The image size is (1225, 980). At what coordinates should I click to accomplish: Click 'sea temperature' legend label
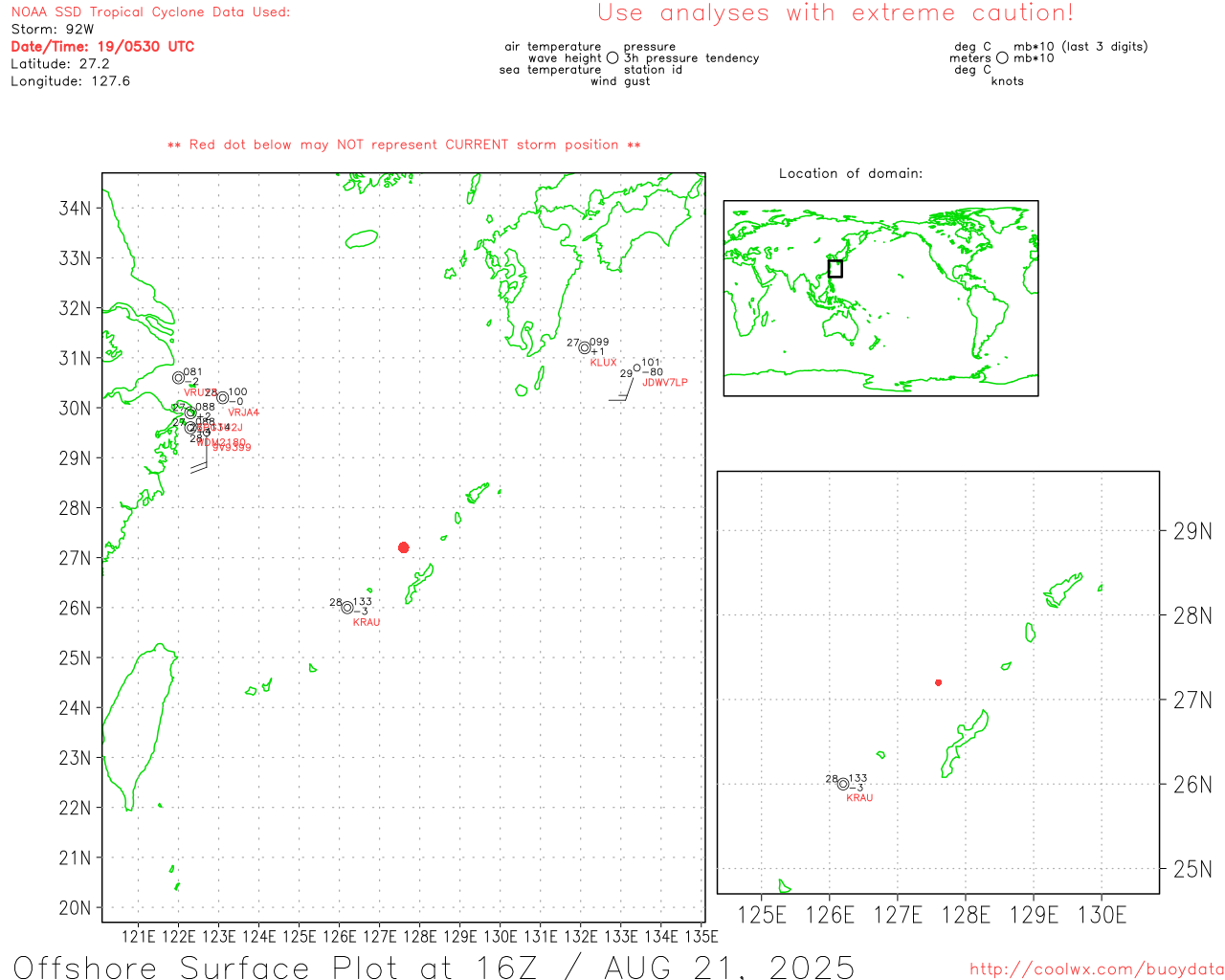[x=550, y=70]
